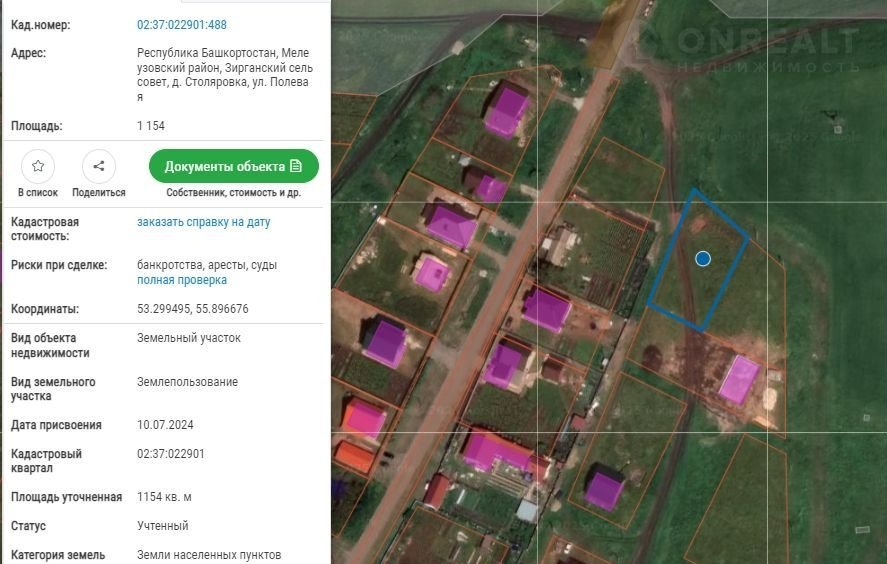Click the Поделиться label text
Image resolution: width=887 pixels, height=564 pixels.
tap(99, 193)
